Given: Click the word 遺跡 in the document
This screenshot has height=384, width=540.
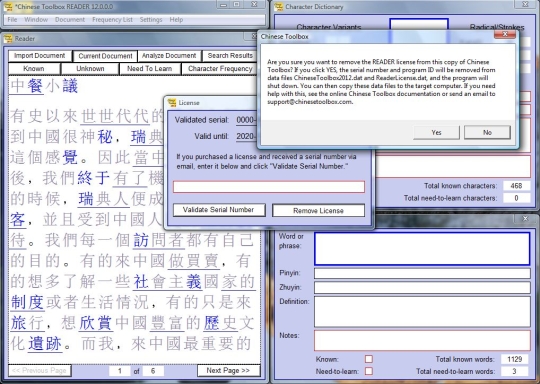Looking at the screenshot, I should tap(45, 344).
